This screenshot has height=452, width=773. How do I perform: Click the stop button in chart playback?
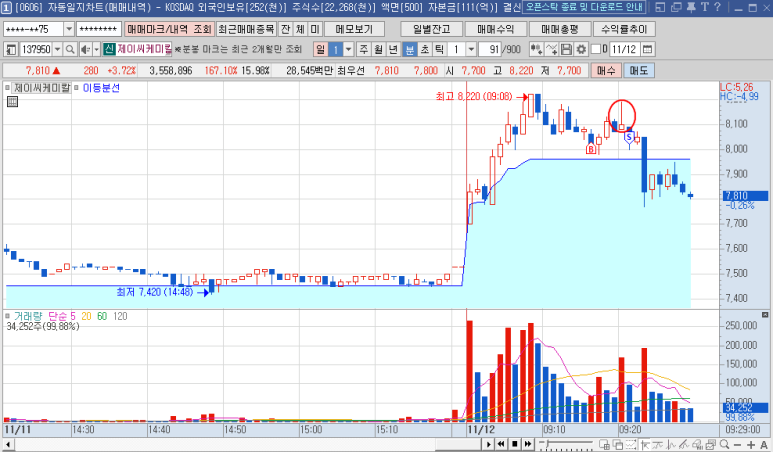point(514,444)
